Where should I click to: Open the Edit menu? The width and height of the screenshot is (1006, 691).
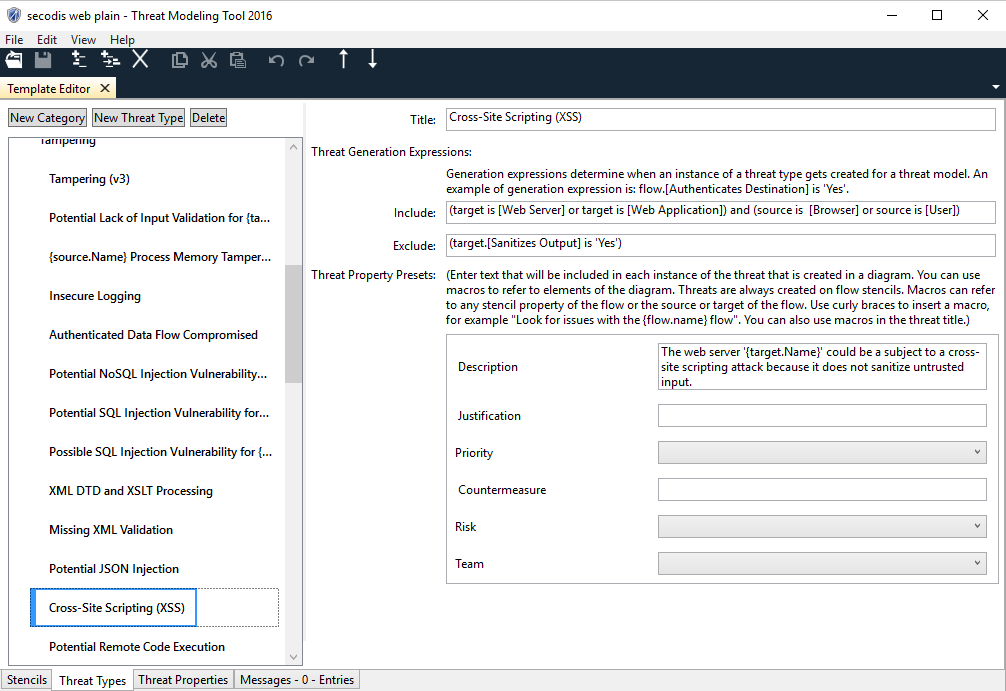47,40
